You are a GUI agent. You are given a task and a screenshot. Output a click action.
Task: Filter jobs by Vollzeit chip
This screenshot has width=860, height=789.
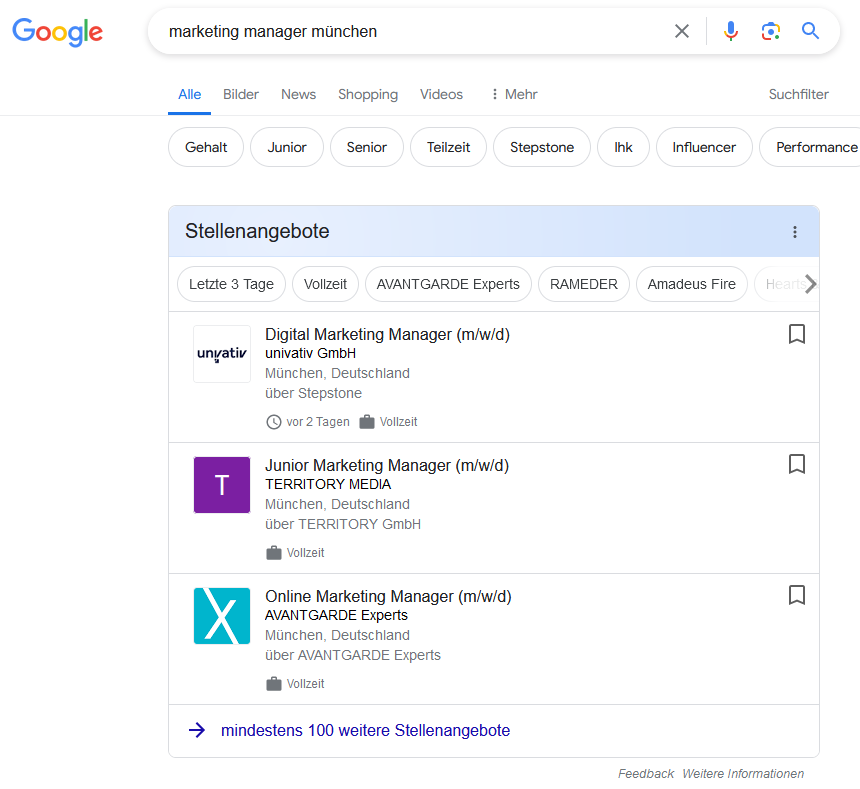325,284
